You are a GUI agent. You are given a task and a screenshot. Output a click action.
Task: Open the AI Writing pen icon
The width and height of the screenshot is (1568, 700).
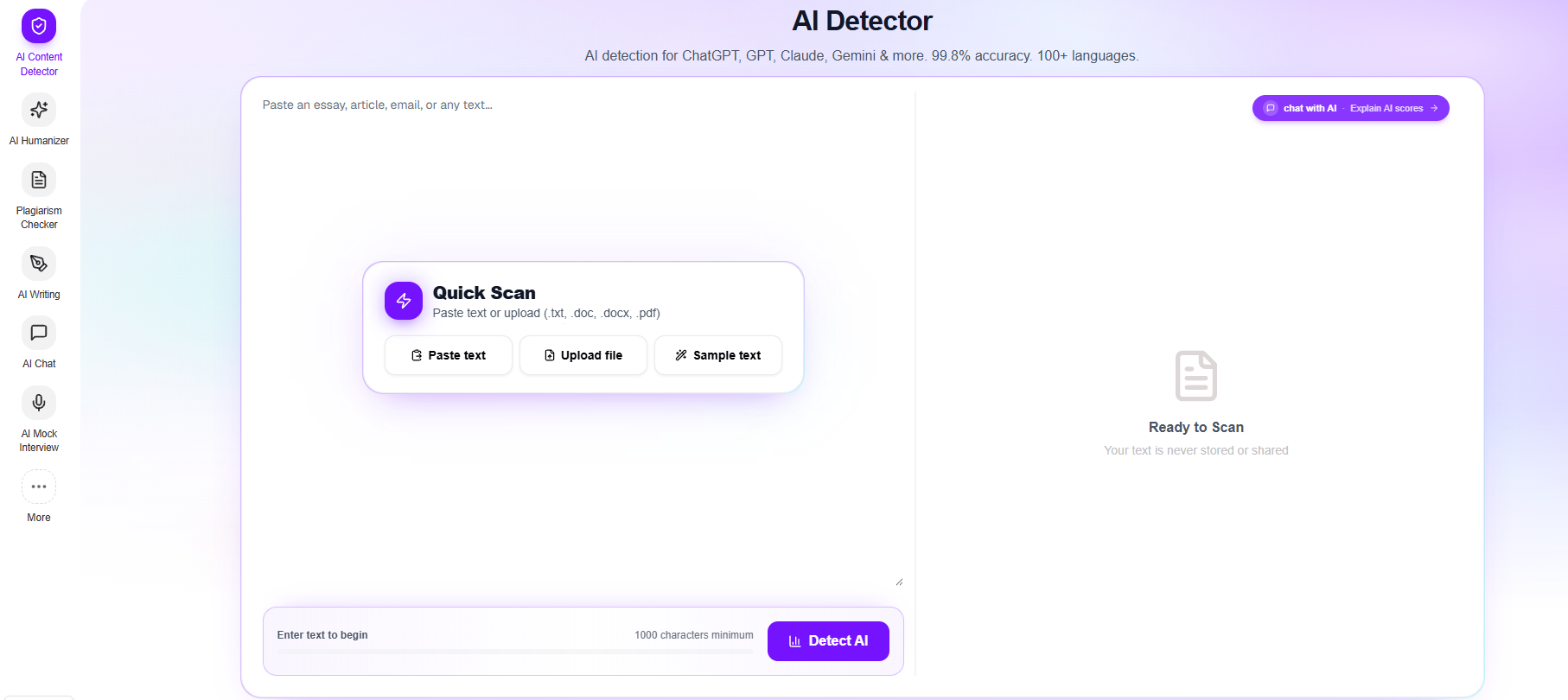pyautogui.click(x=39, y=264)
